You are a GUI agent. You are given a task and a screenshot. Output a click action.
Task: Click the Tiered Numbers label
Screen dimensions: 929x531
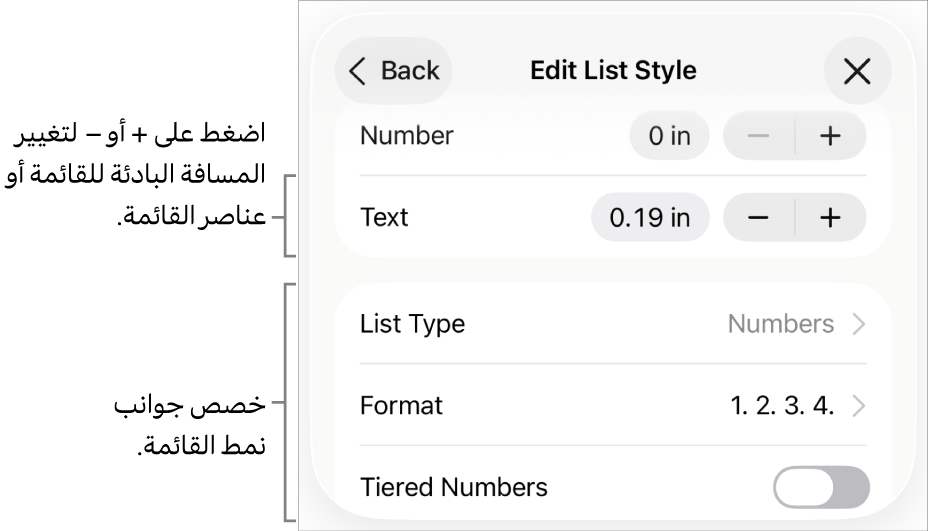click(x=454, y=488)
